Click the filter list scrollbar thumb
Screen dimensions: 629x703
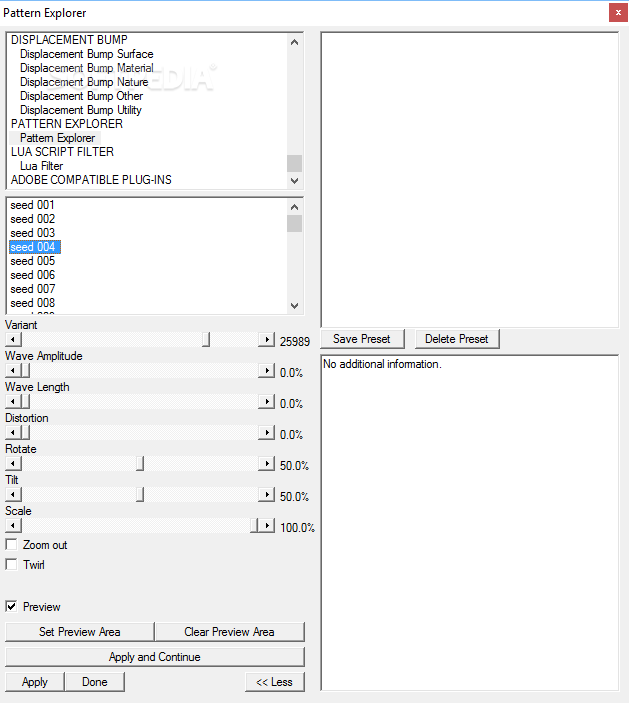(294, 163)
